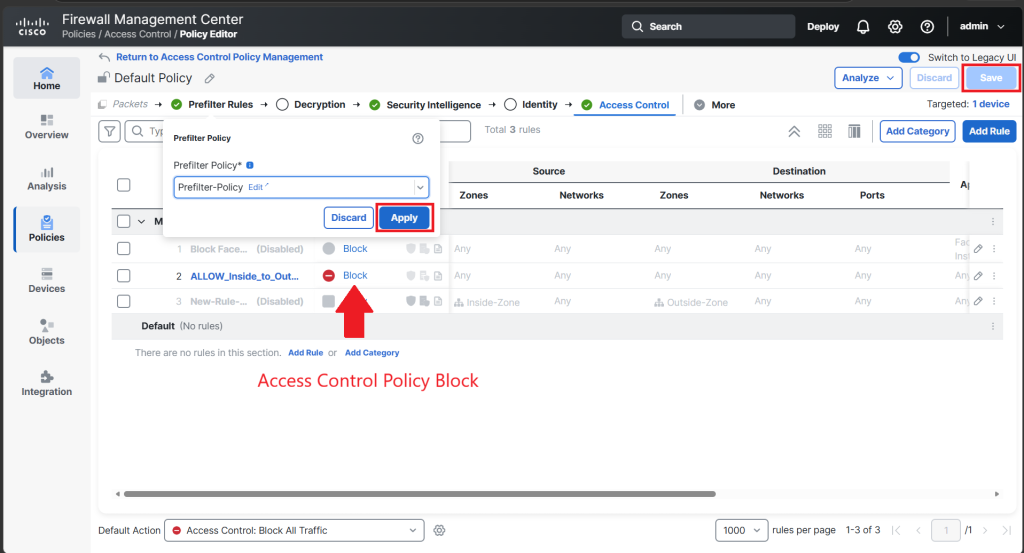The height and width of the screenshot is (553, 1024).
Task: Click the shield icon in rule 3 row
Action: [411, 301]
